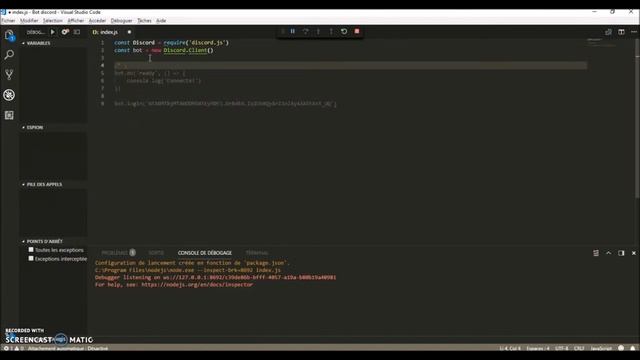640x360 pixels.
Task: Open the Aide menu
Action: [x=161, y=20]
